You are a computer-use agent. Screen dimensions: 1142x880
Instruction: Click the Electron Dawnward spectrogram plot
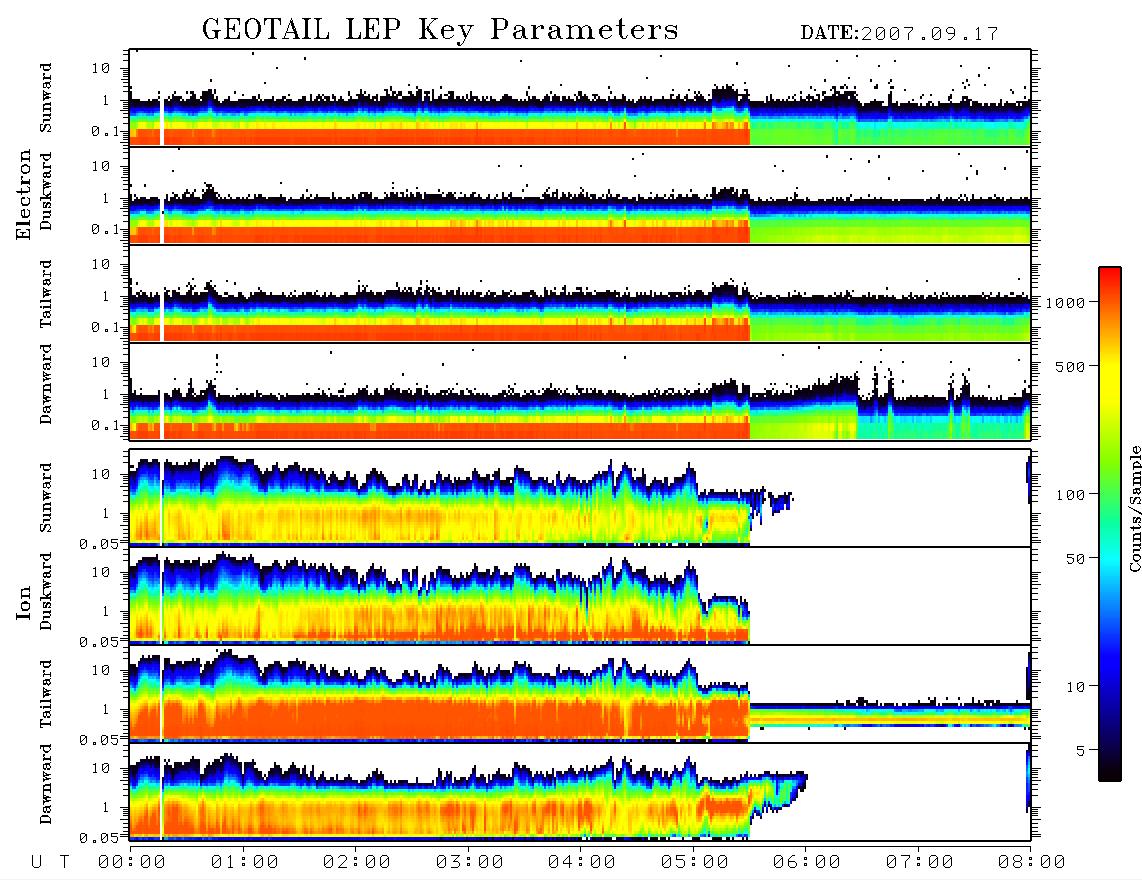click(580, 391)
